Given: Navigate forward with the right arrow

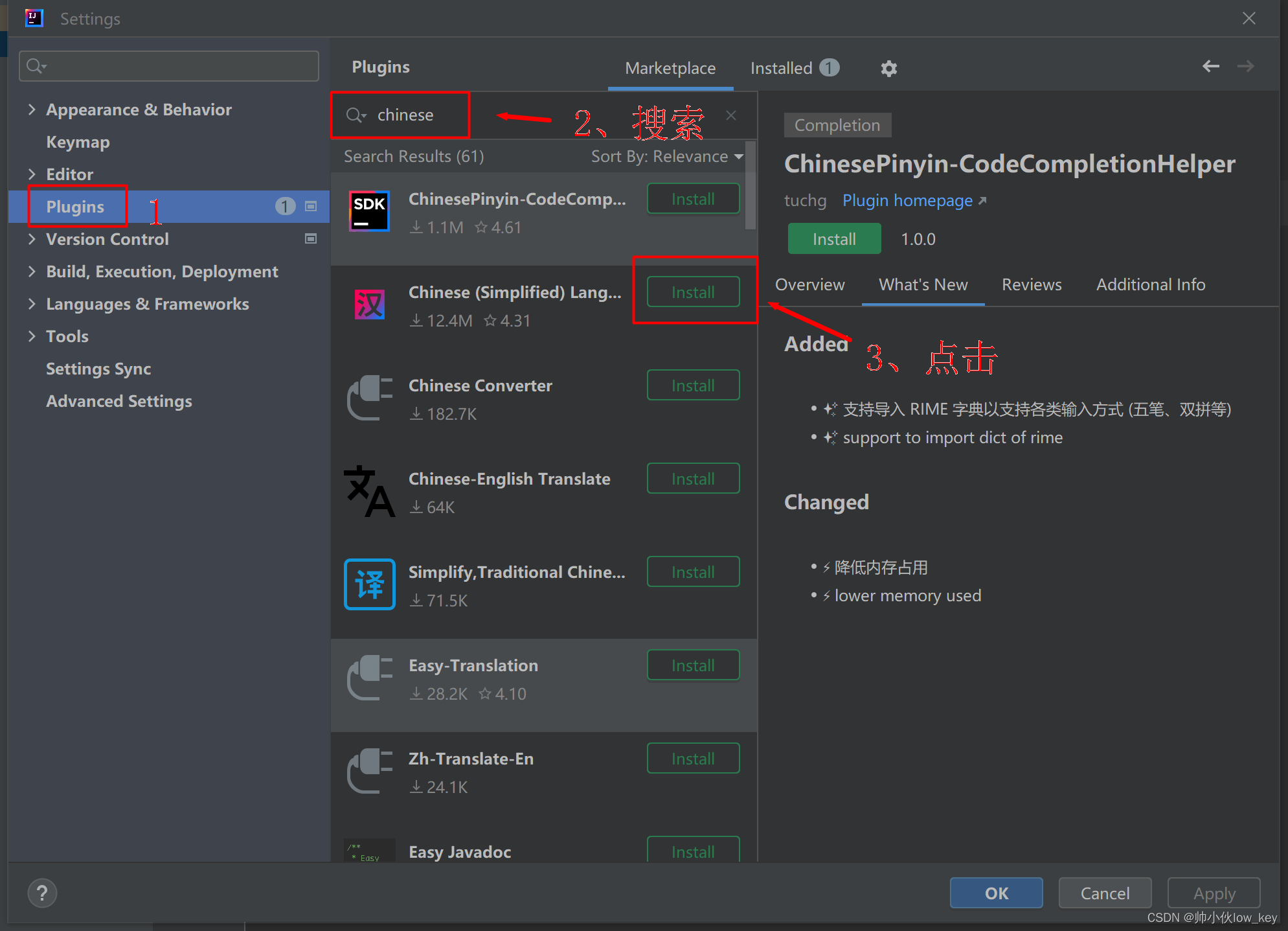Looking at the screenshot, I should (1245, 66).
